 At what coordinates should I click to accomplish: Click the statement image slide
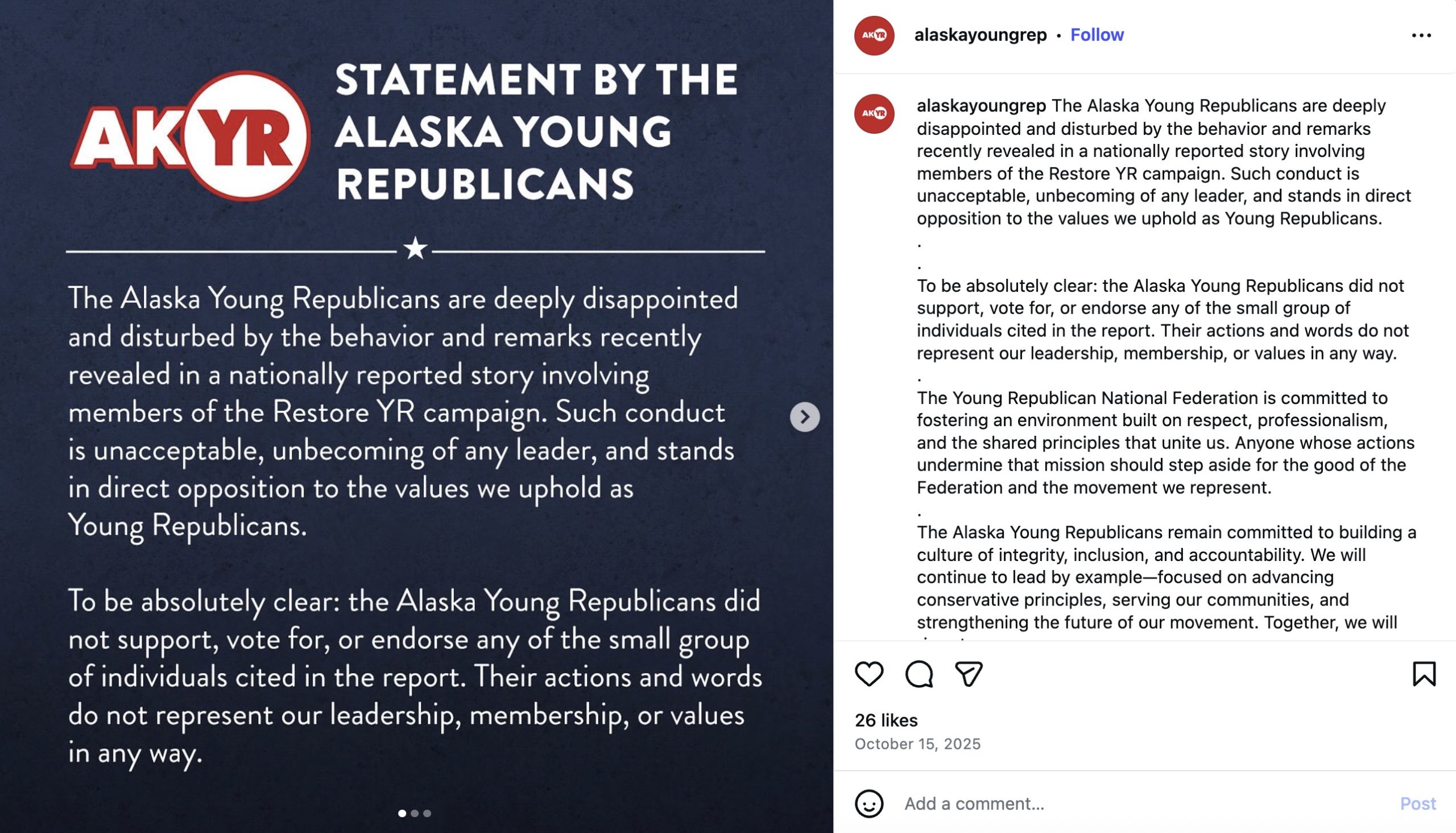pyautogui.click(x=400, y=457)
